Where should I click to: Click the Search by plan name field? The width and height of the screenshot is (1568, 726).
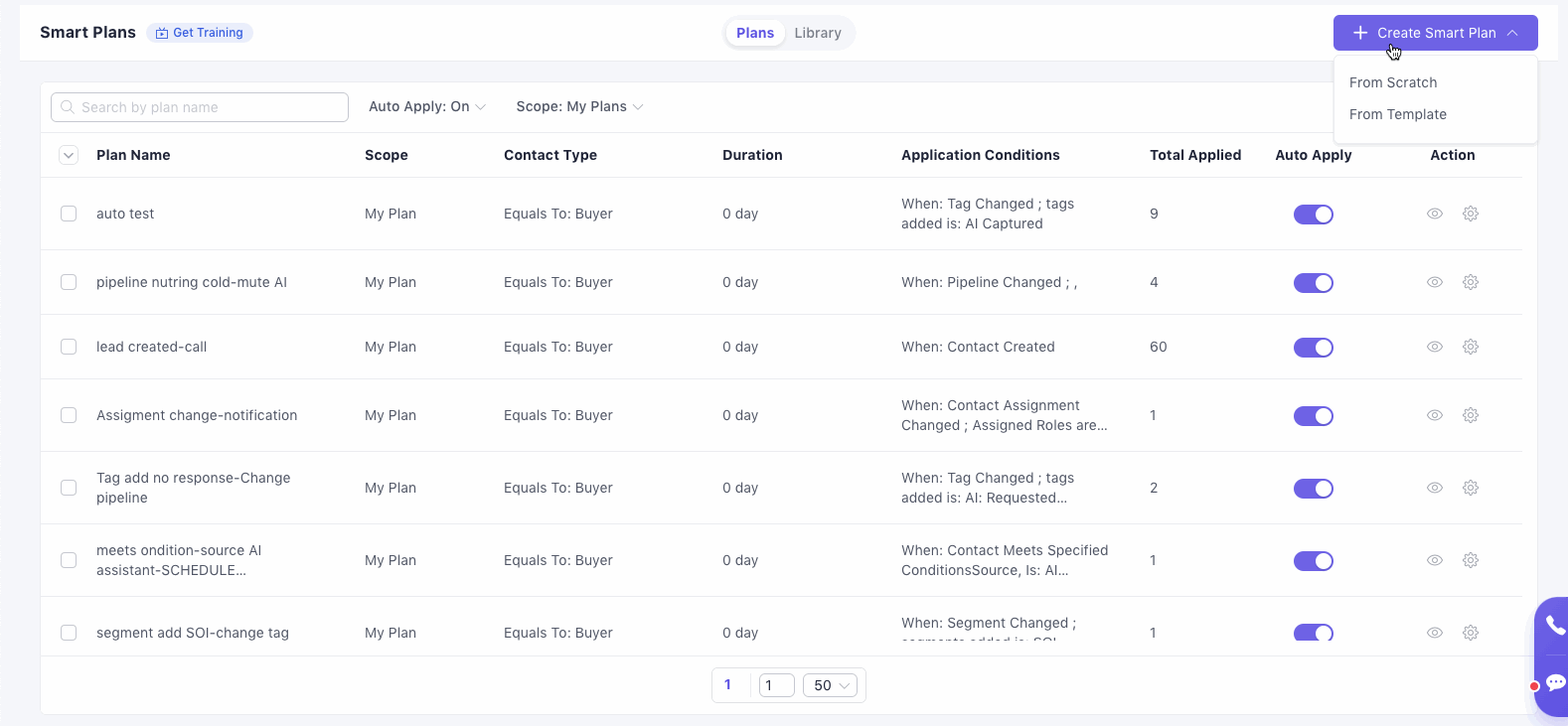(x=200, y=107)
